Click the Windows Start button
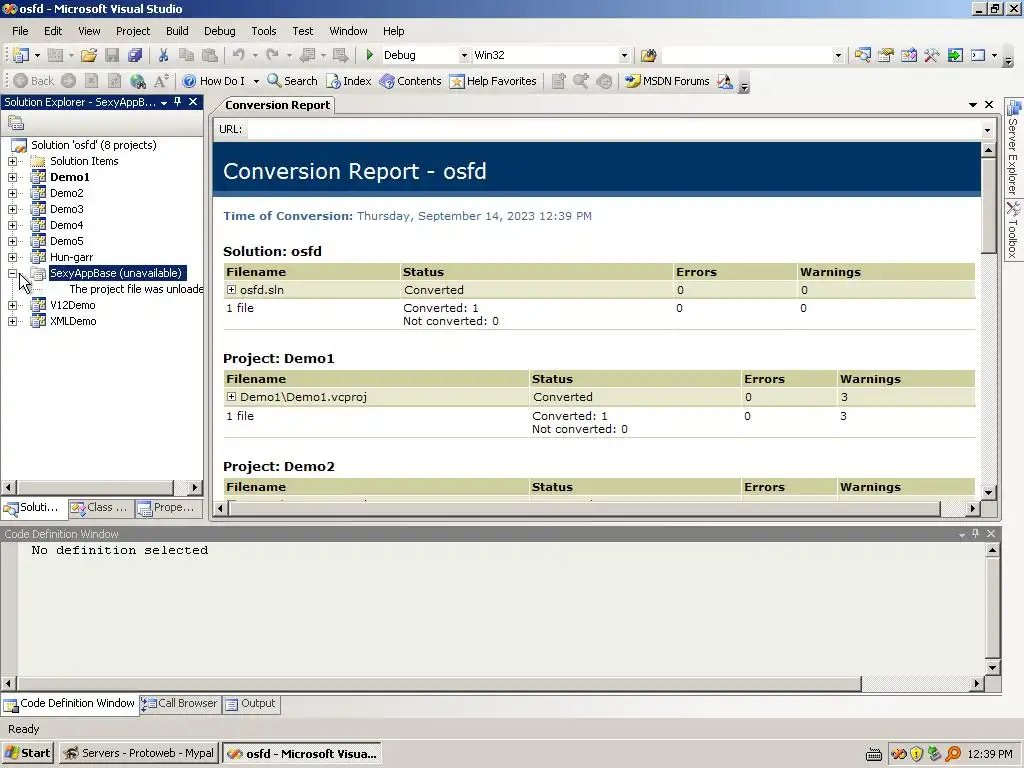Screen dimensions: 1024x768 coord(27,753)
